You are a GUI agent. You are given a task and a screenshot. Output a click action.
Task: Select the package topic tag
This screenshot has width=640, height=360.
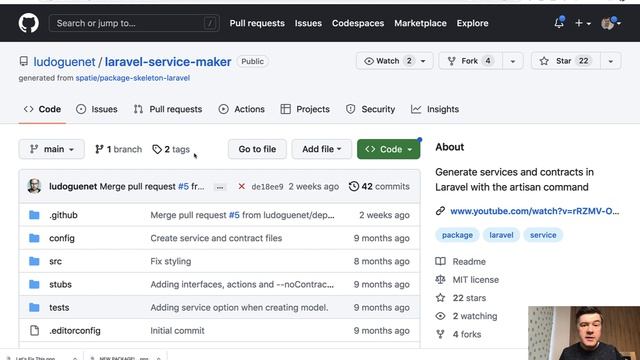pos(457,235)
